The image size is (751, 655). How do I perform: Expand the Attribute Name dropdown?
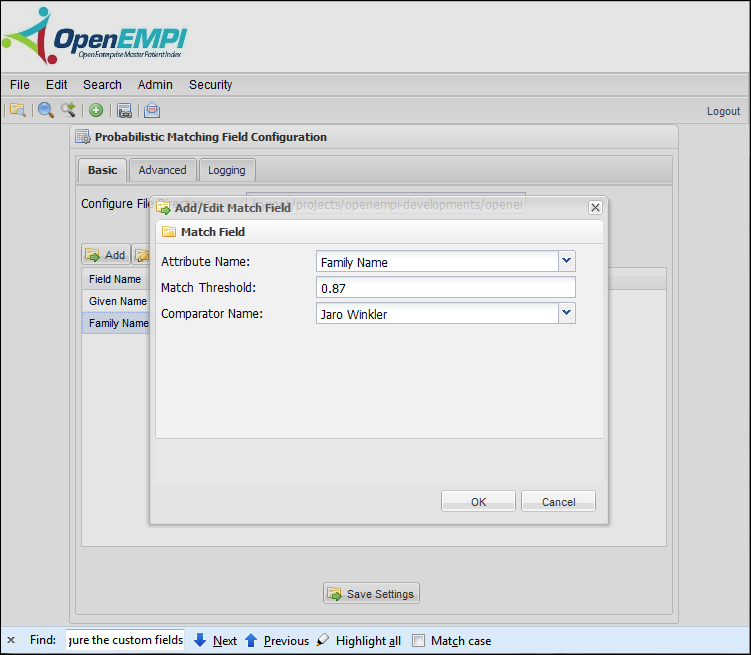pyautogui.click(x=567, y=261)
